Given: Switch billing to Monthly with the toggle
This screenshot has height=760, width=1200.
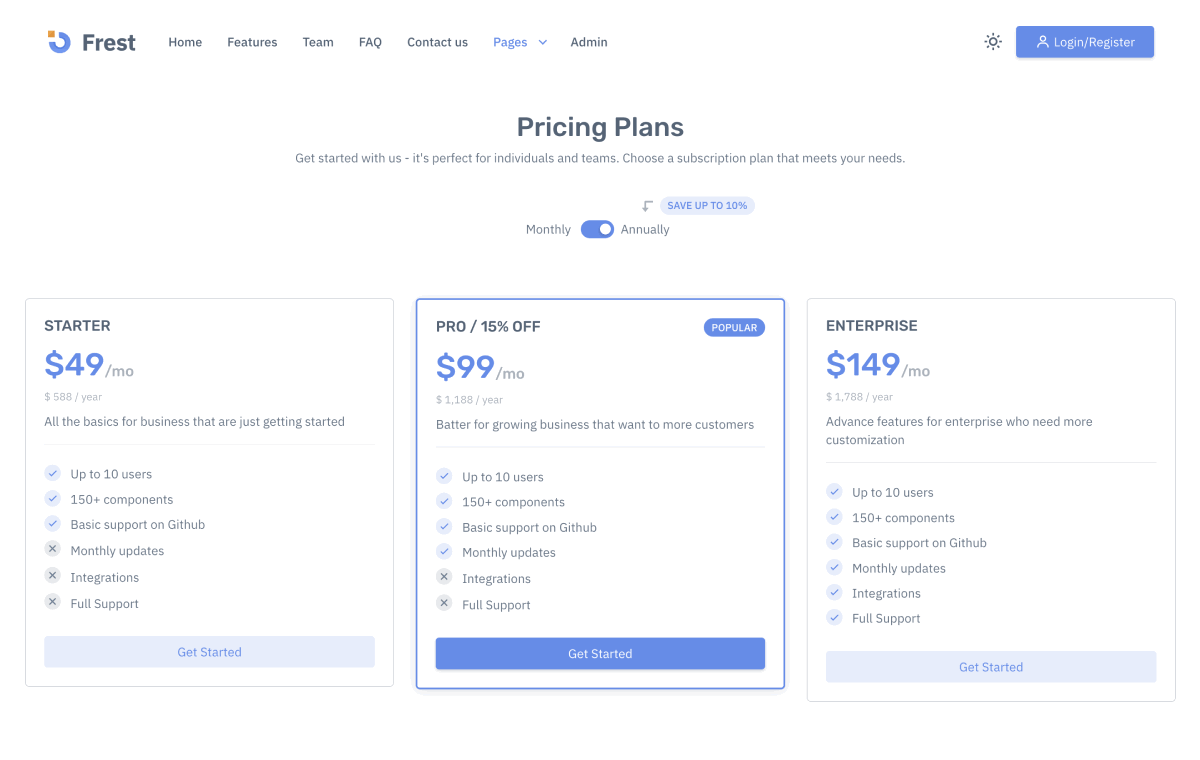Looking at the screenshot, I should click(597, 229).
